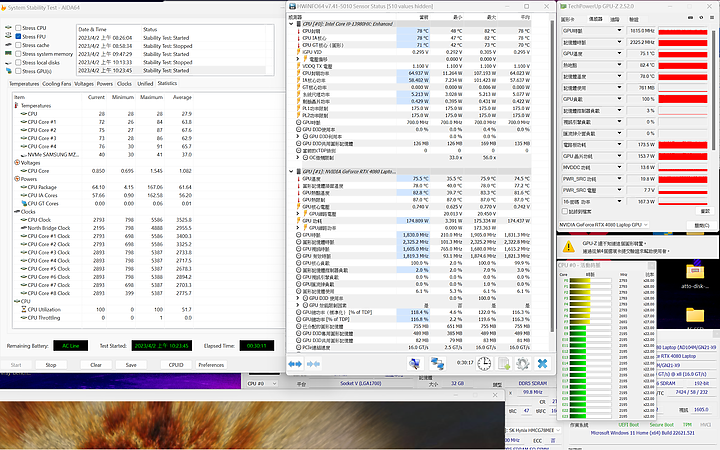Image resolution: width=720 pixels, height=450 pixels.
Task: Click GPU-Z refresh icon
Action: [x=701, y=18]
